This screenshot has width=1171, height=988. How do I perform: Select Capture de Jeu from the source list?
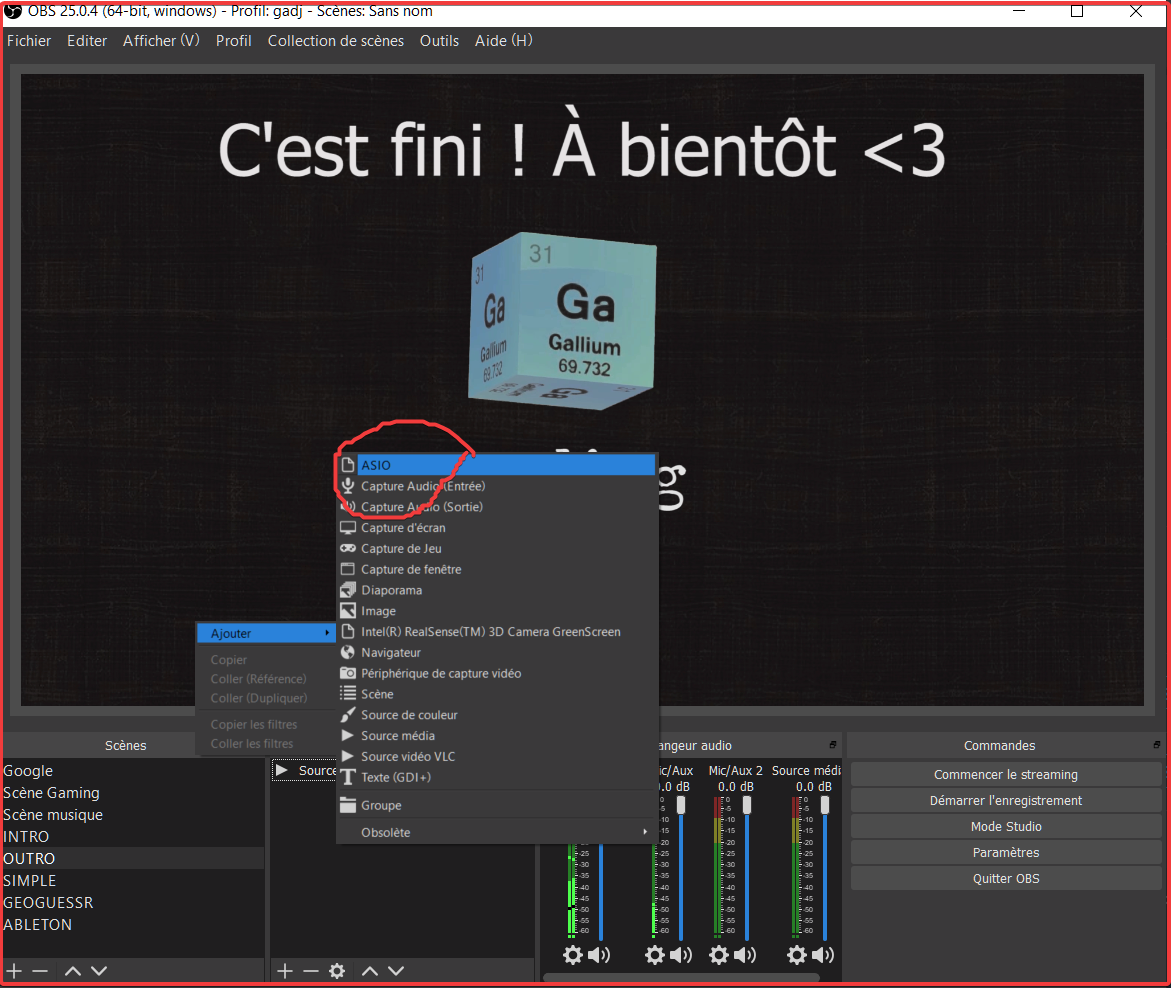pyautogui.click(x=400, y=548)
